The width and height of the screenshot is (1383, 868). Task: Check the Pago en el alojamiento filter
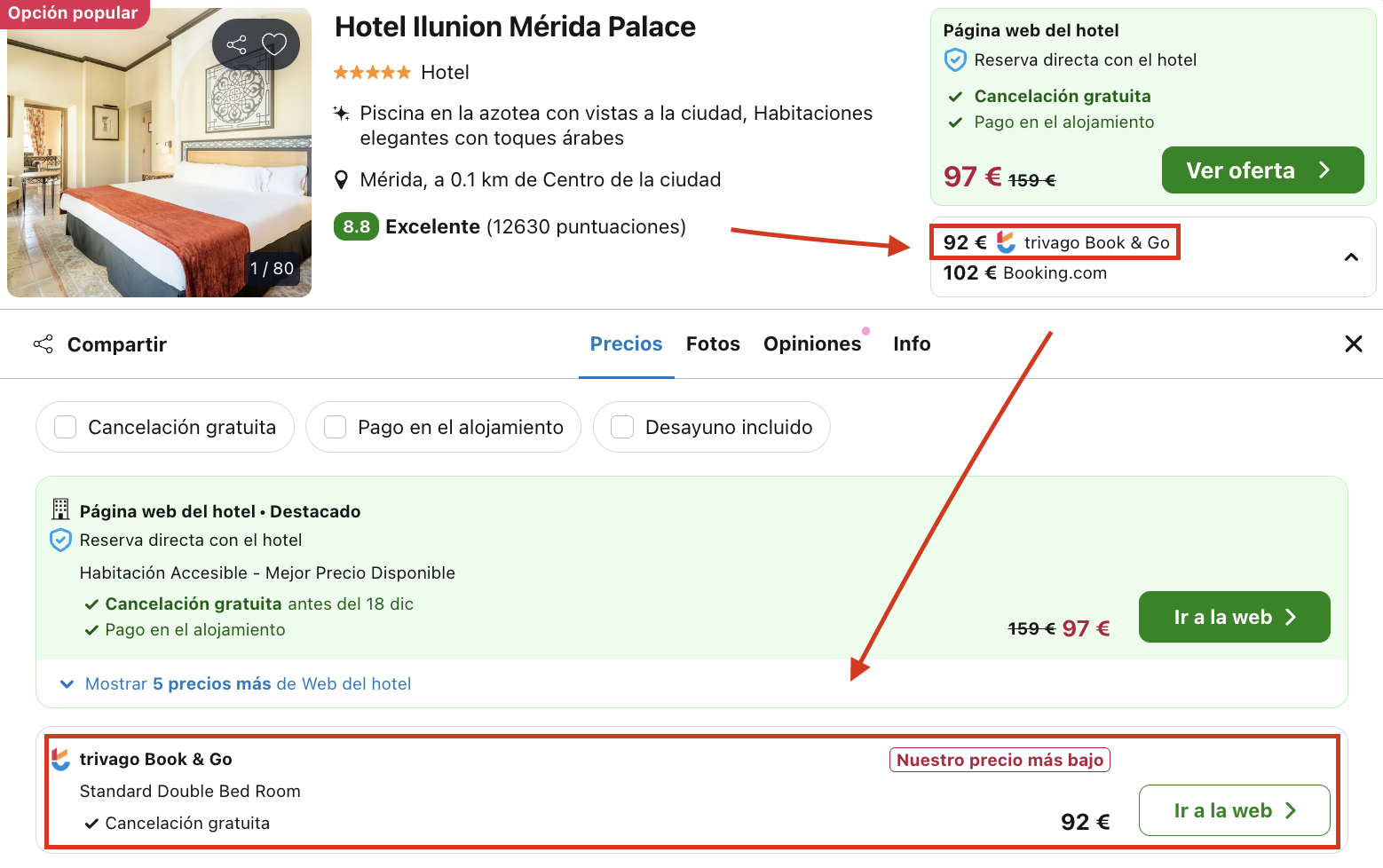click(x=335, y=427)
